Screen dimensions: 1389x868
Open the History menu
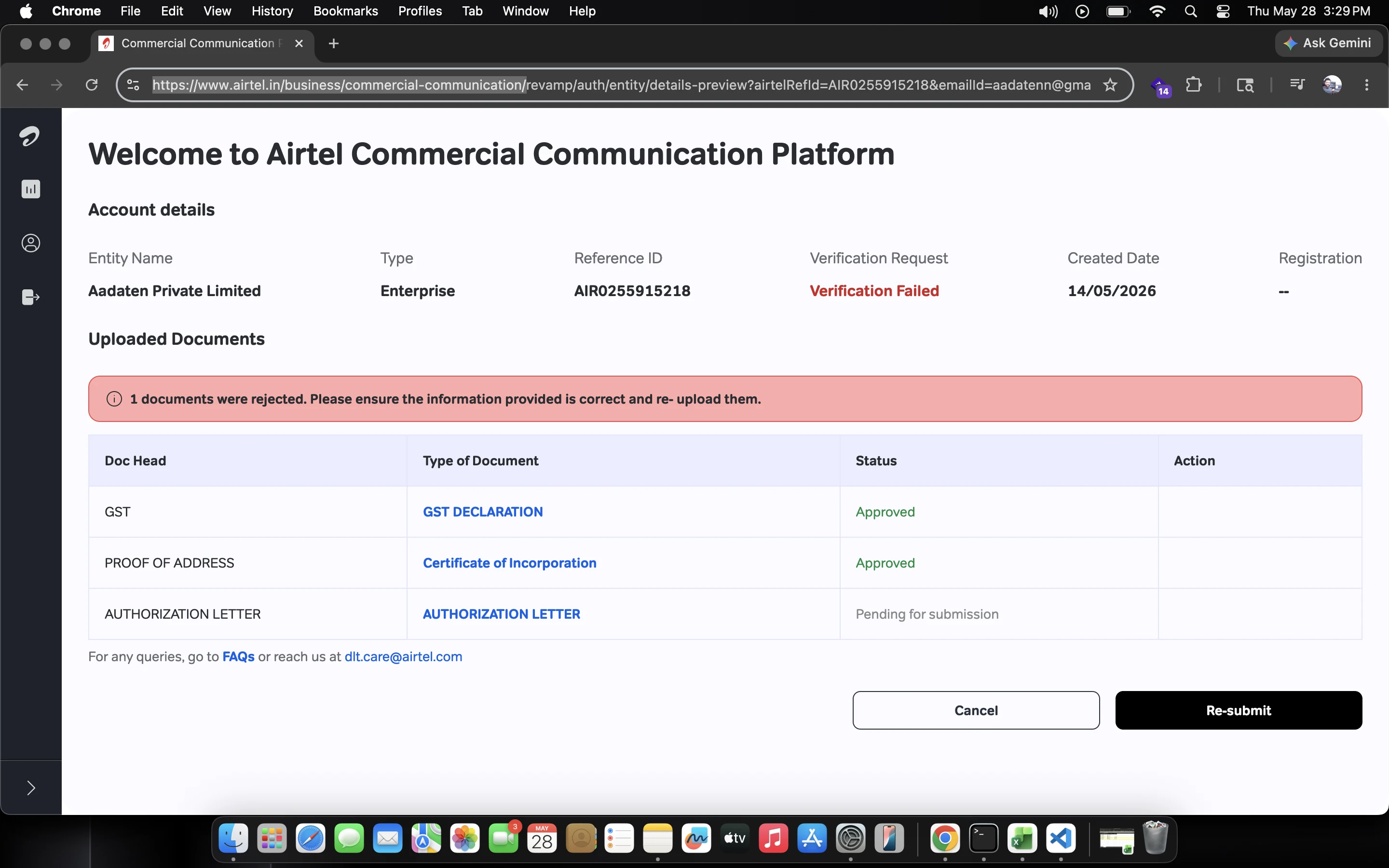(x=272, y=11)
